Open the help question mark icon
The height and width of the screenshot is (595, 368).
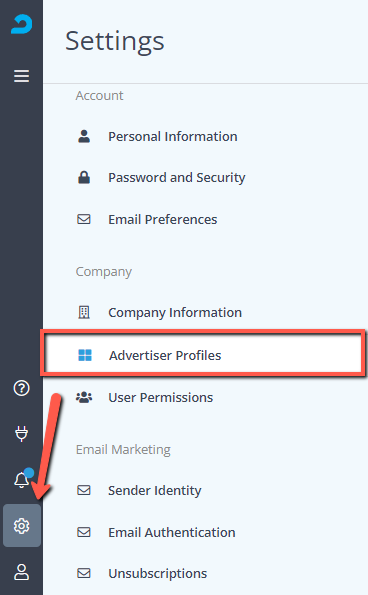pos(21,388)
